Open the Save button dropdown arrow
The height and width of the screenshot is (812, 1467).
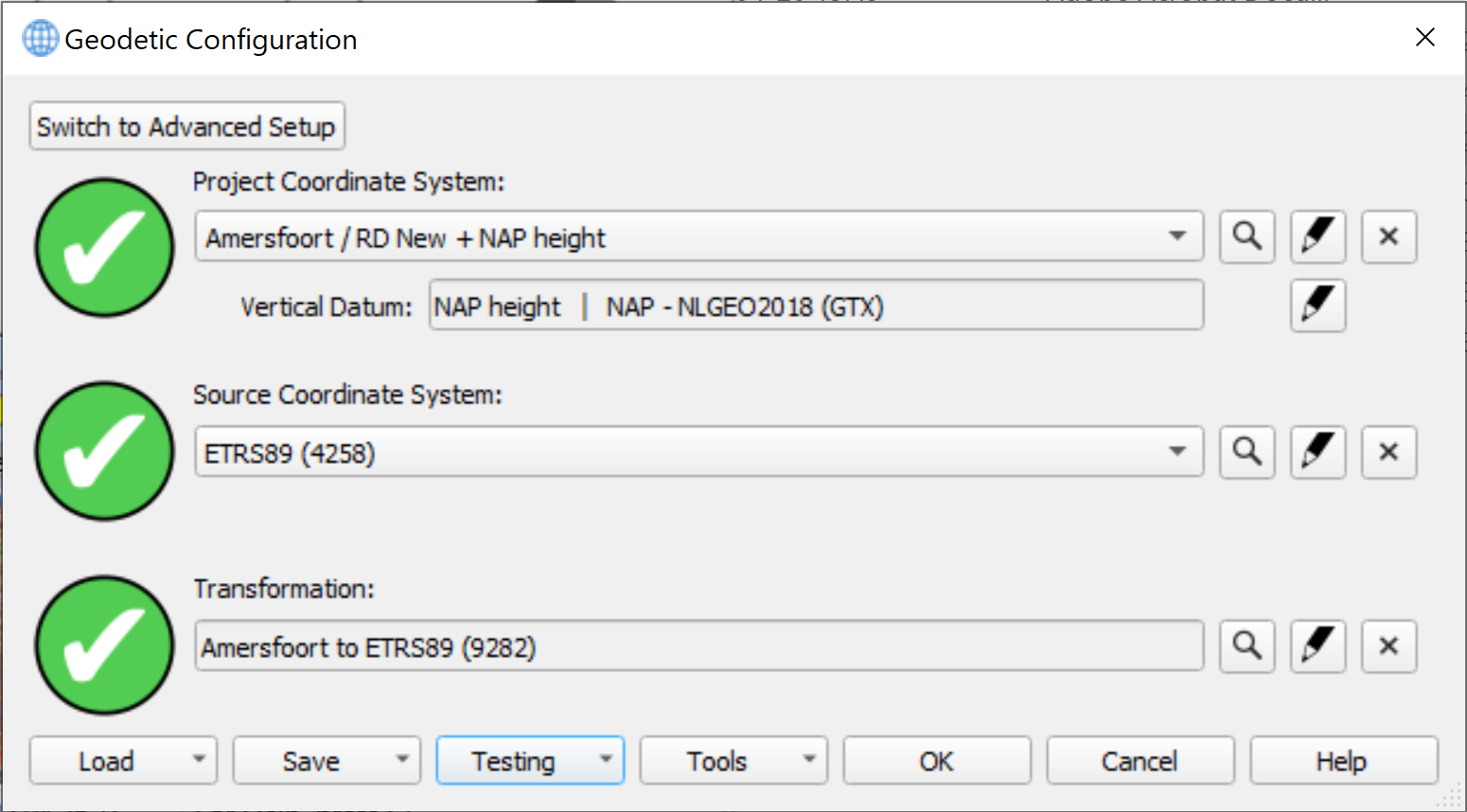(x=402, y=760)
